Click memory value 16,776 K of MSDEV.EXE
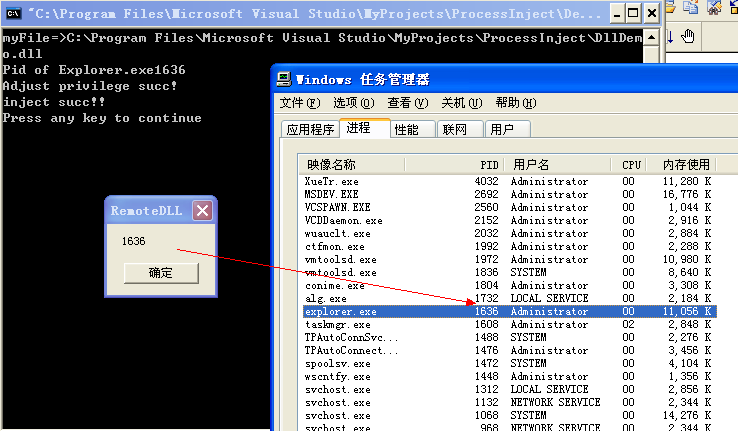The height and width of the screenshot is (431, 738). pyautogui.click(x=687, y=194)
